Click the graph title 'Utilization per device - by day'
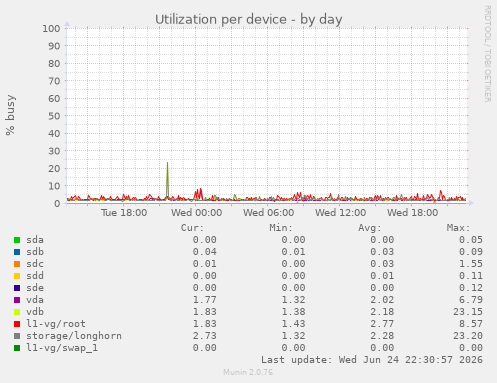Image resolution: width=497 pixels, height=383 pixels. (249, 20)
